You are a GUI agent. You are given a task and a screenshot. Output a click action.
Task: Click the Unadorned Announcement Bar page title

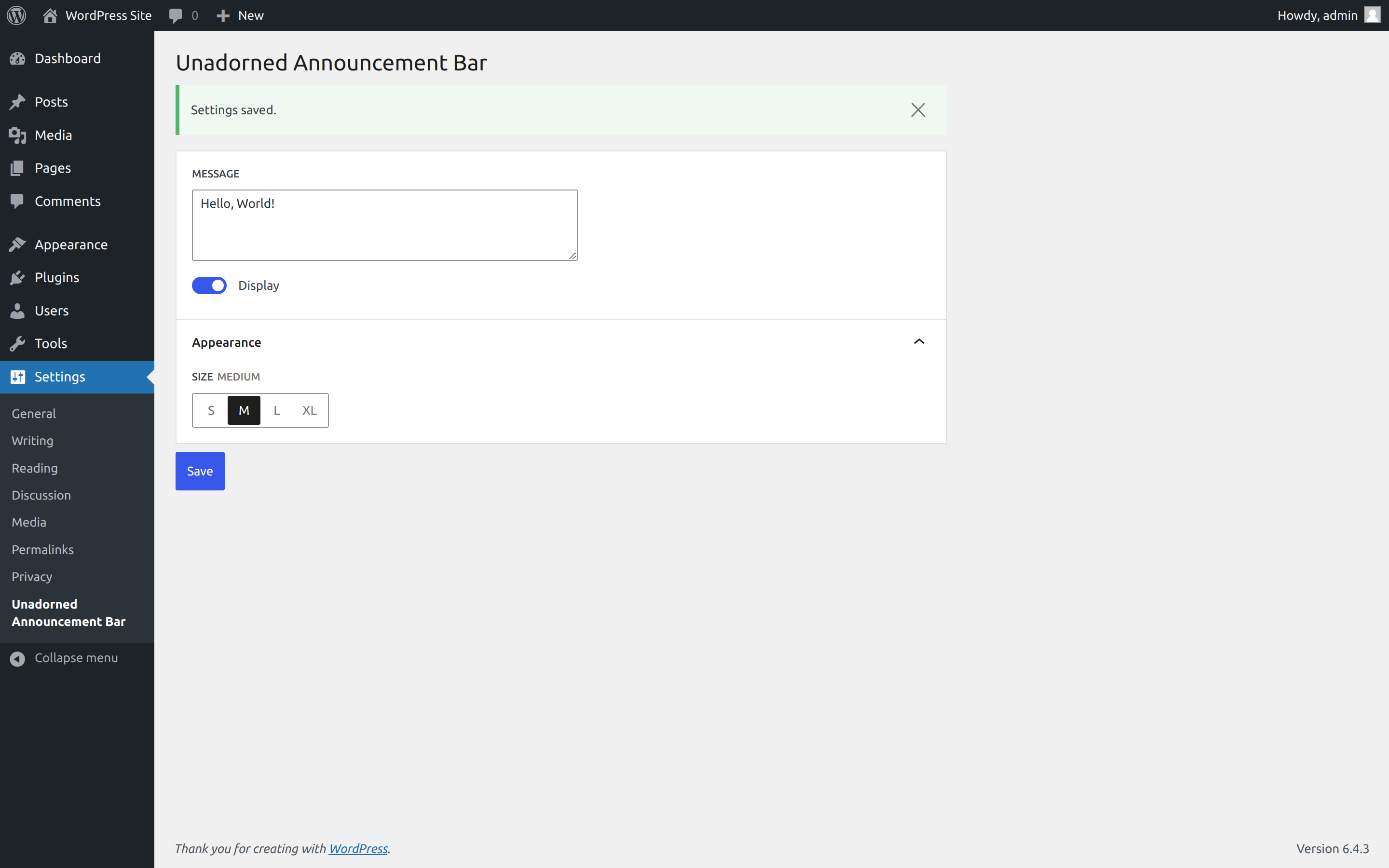pyautogui.click(x=331, y=63)
